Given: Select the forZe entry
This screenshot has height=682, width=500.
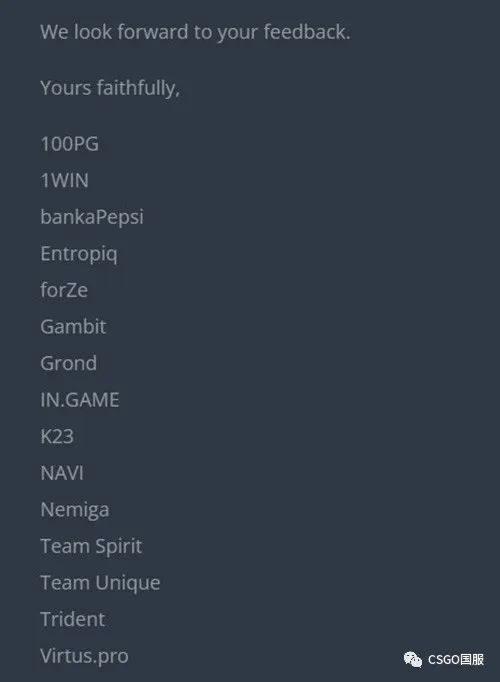Looking at the screenshot, I should [x=64, y=290].
